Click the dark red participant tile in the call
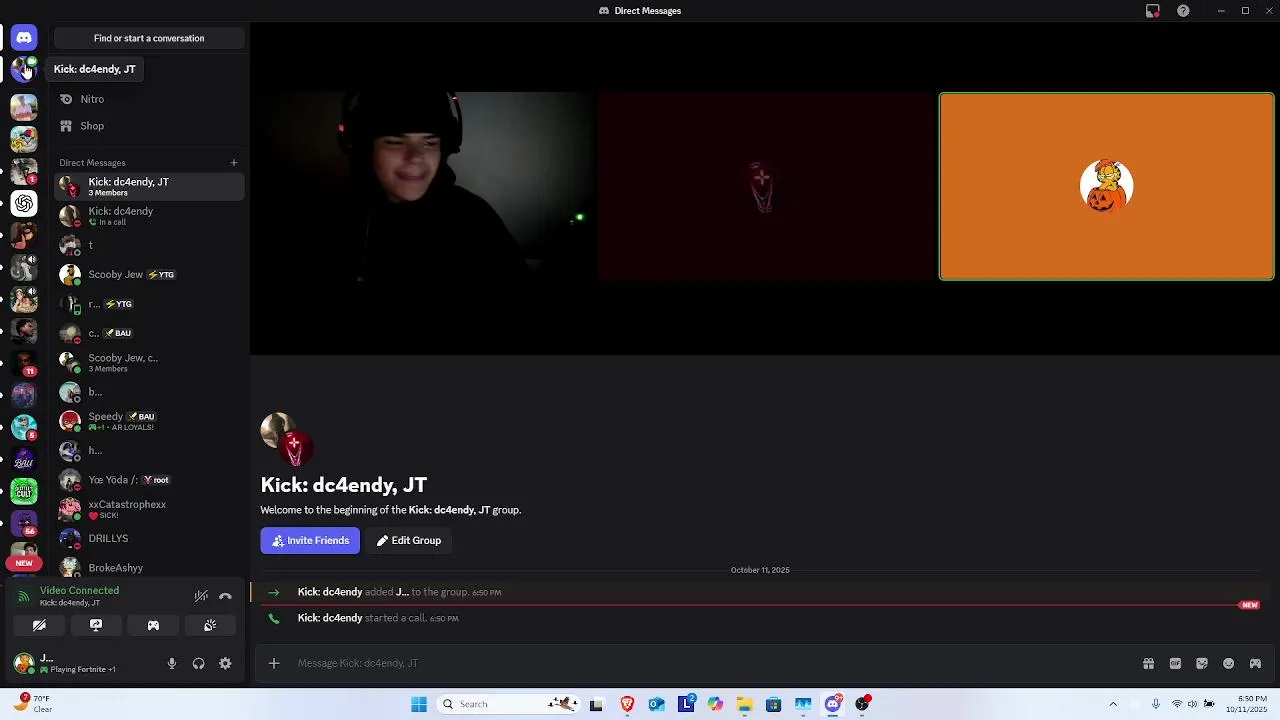 765,186
